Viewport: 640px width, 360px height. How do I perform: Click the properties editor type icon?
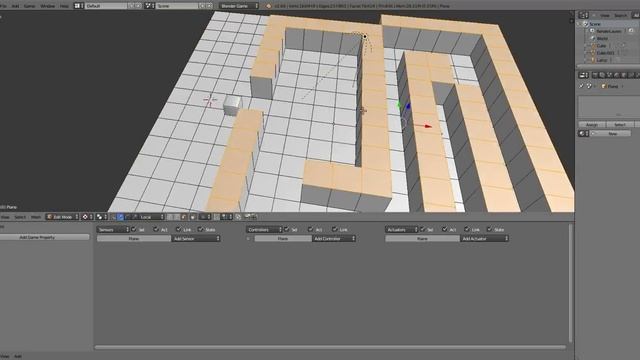[x=584, y=75]
